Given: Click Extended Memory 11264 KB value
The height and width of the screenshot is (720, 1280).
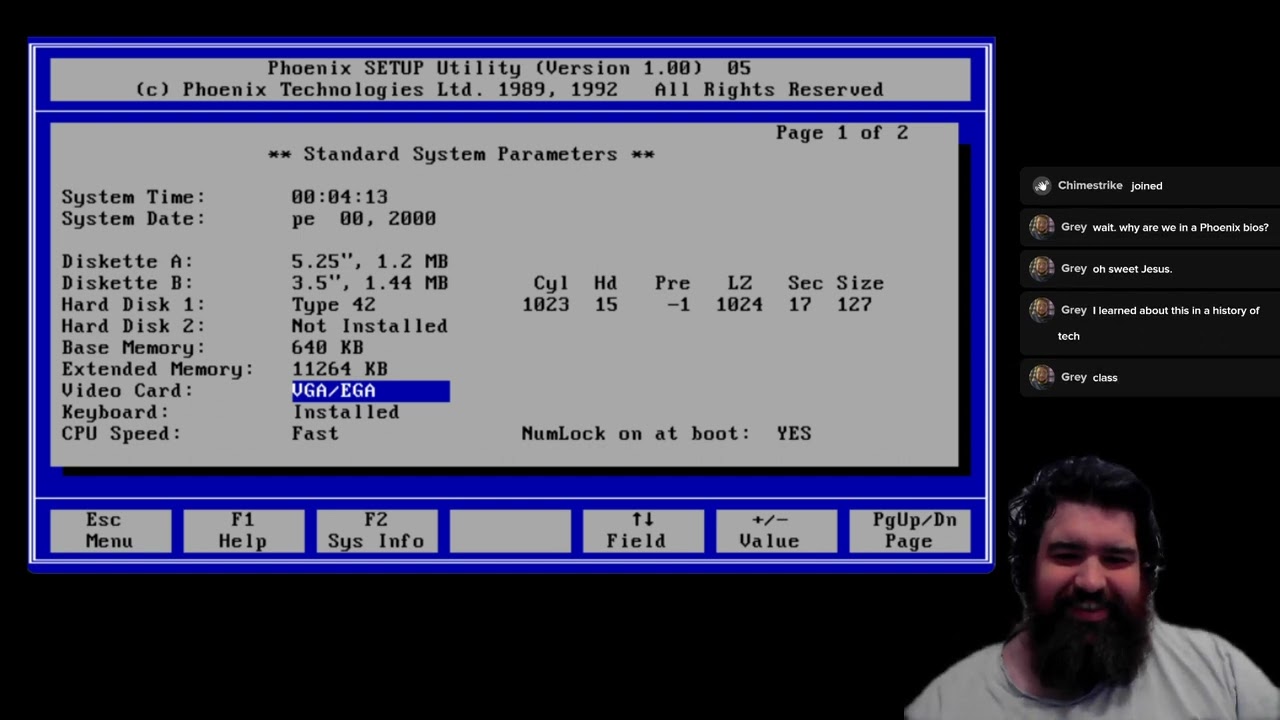Looking at the screenshot, I should click(340, 369).
